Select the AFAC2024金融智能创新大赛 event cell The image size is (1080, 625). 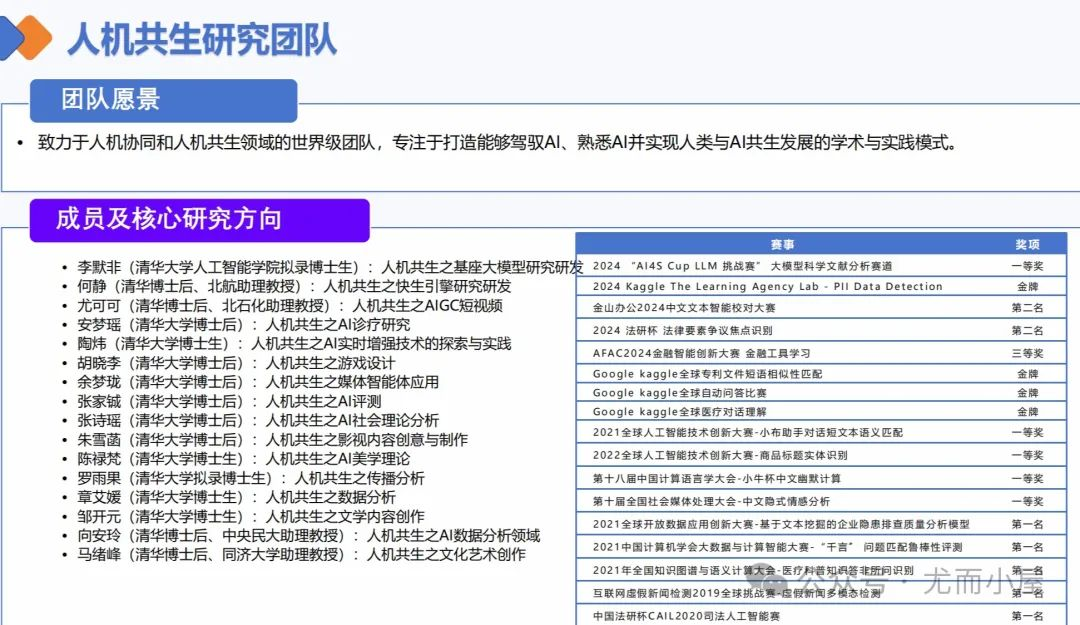[x=701, y=354]
